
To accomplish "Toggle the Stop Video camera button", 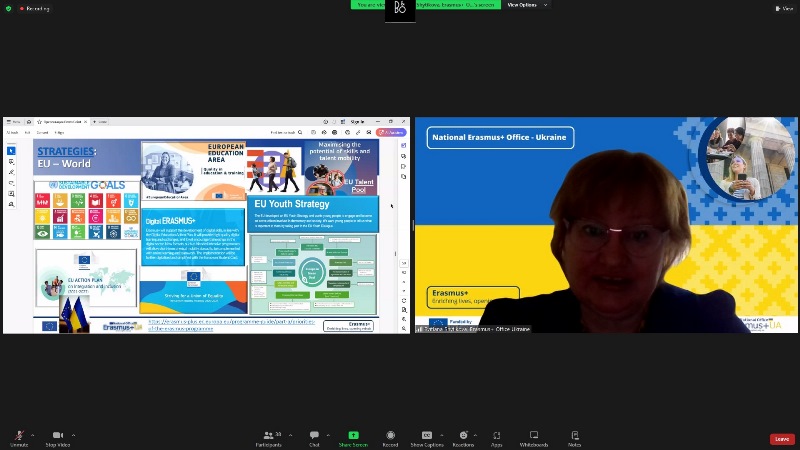I will (x=57, y=436).
